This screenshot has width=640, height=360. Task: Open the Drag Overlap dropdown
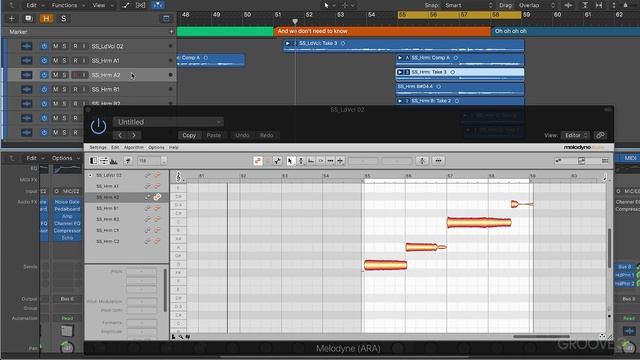coord(537,5)
